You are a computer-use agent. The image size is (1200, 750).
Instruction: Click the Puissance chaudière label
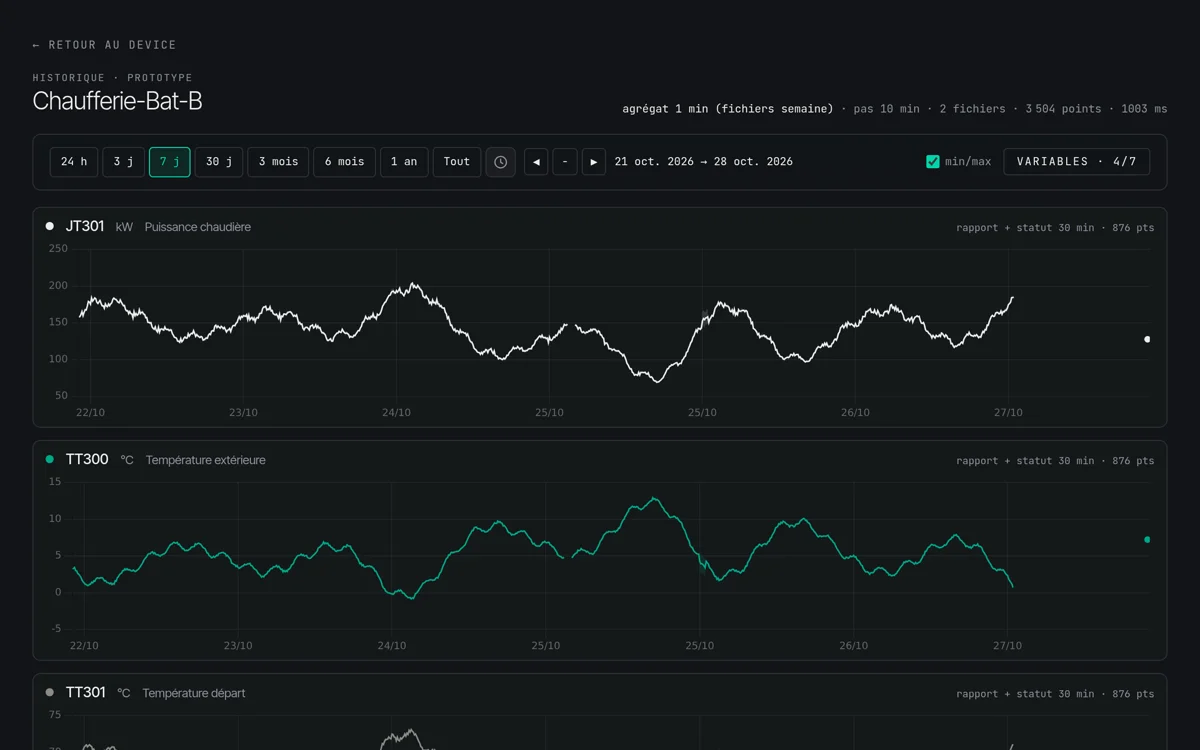[198, 227]
